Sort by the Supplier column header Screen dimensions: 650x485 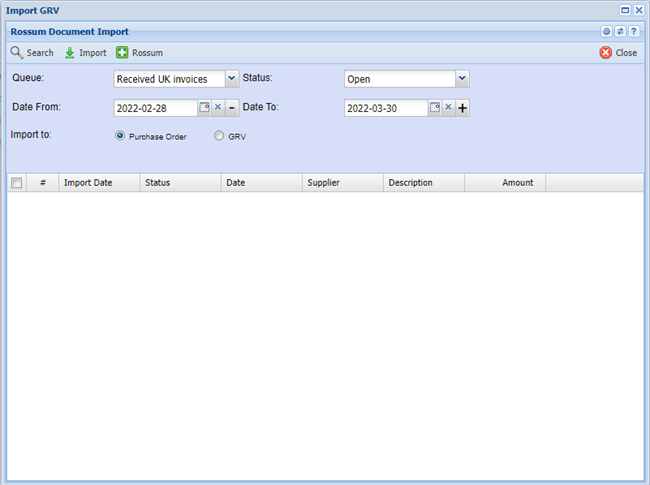click(342, 183)
